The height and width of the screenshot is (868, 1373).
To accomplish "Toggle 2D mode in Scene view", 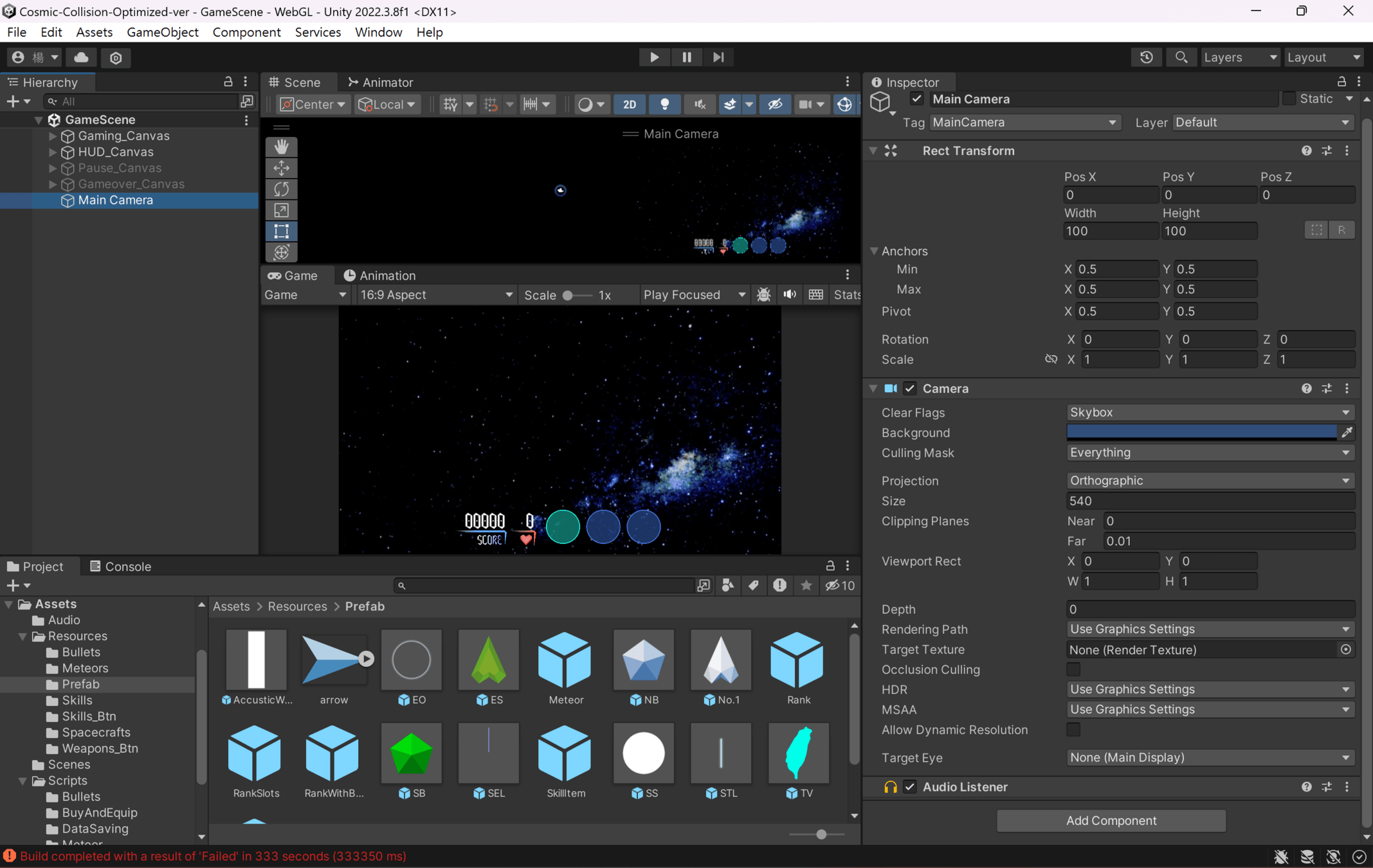I will tap(630, 104).
